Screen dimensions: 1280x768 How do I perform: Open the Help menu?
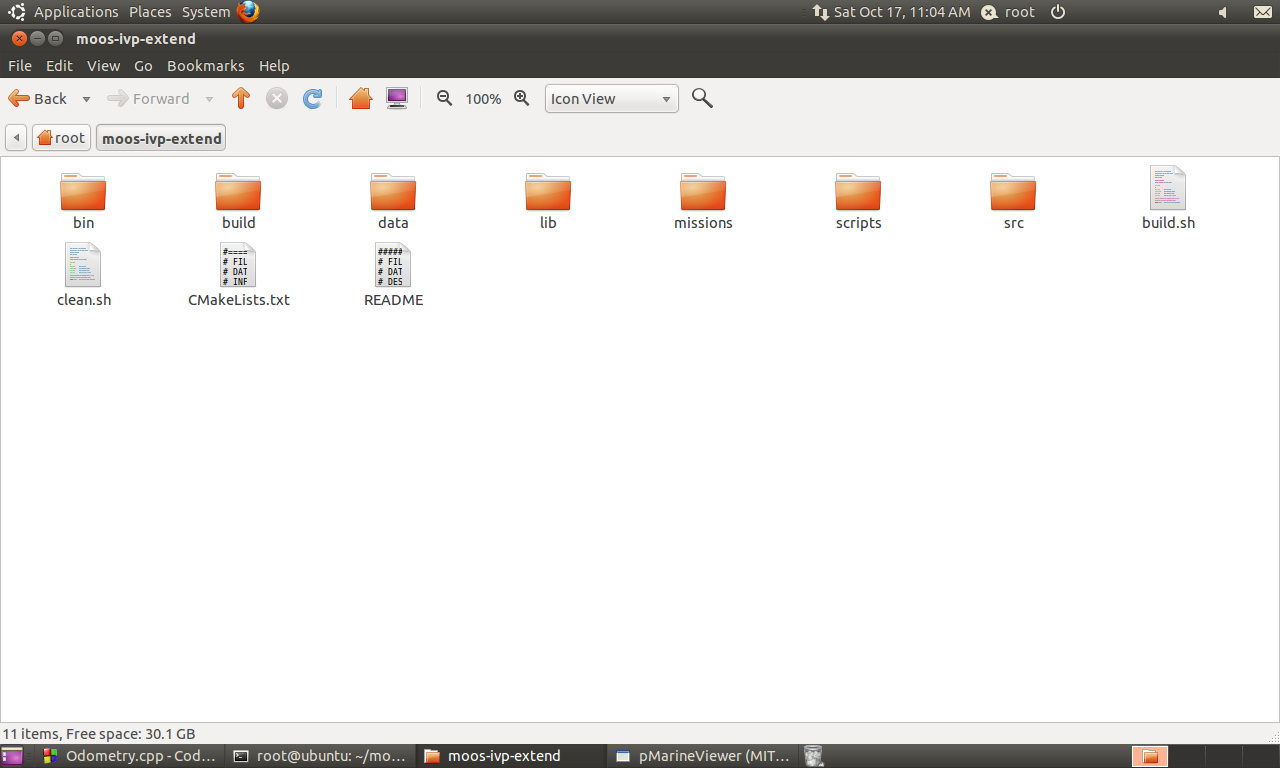274,66
